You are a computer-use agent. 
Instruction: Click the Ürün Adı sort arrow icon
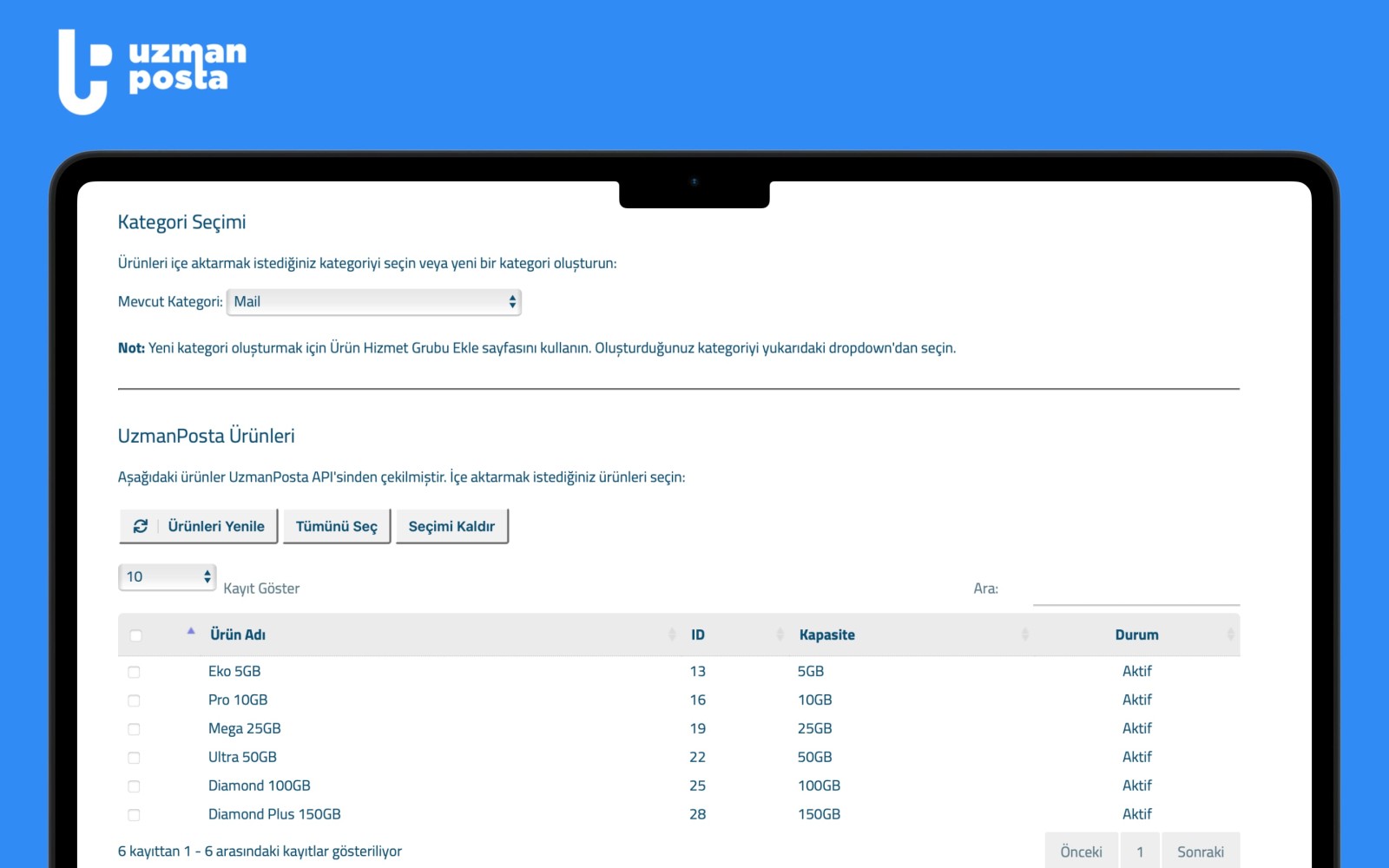click(x=191, y=632)
